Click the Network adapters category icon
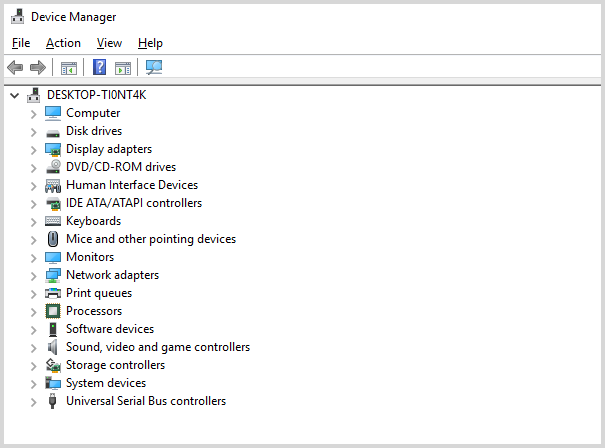The width and height of the screenshot is (605, 448). 53,275
